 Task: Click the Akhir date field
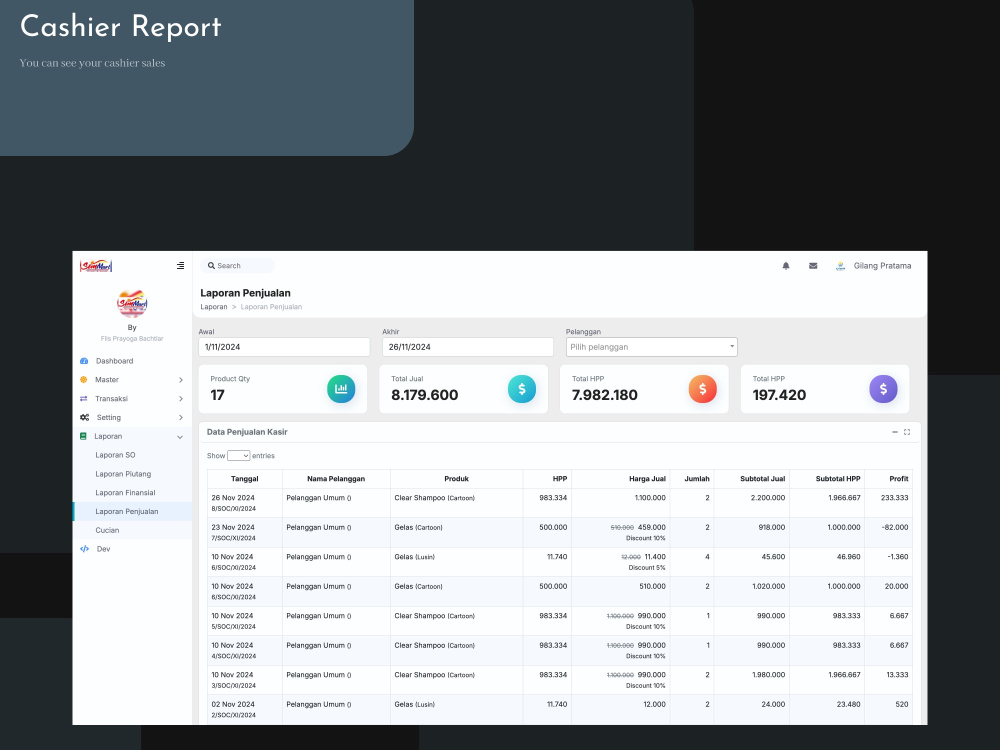467,347
